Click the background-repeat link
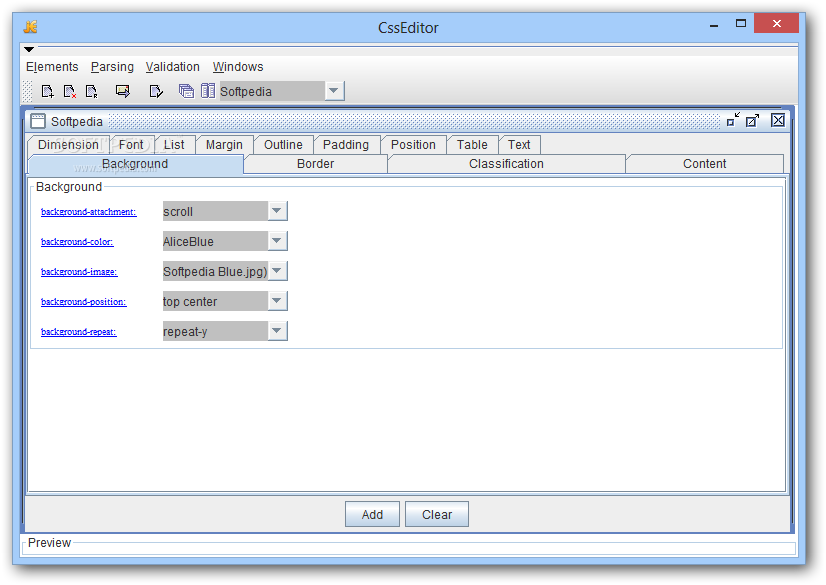The image size is (826, 585). (78, 332)
